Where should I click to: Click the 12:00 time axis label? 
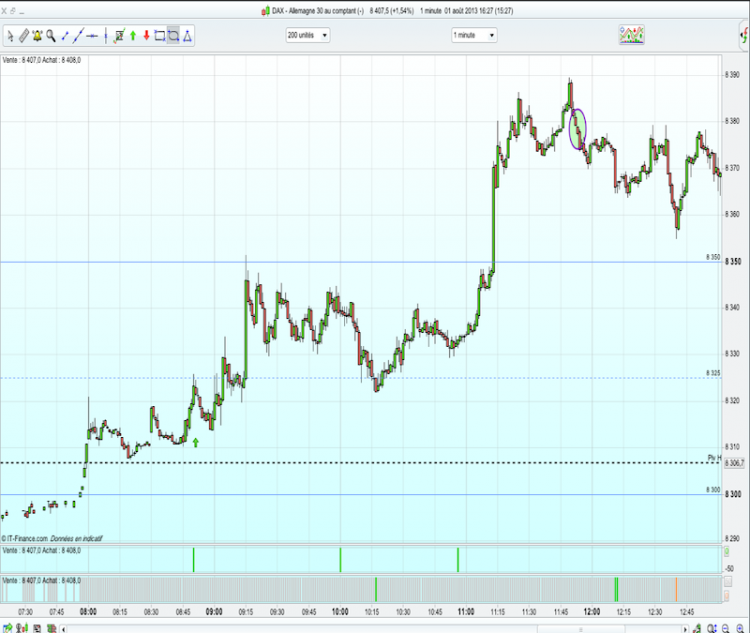[592, 611]
